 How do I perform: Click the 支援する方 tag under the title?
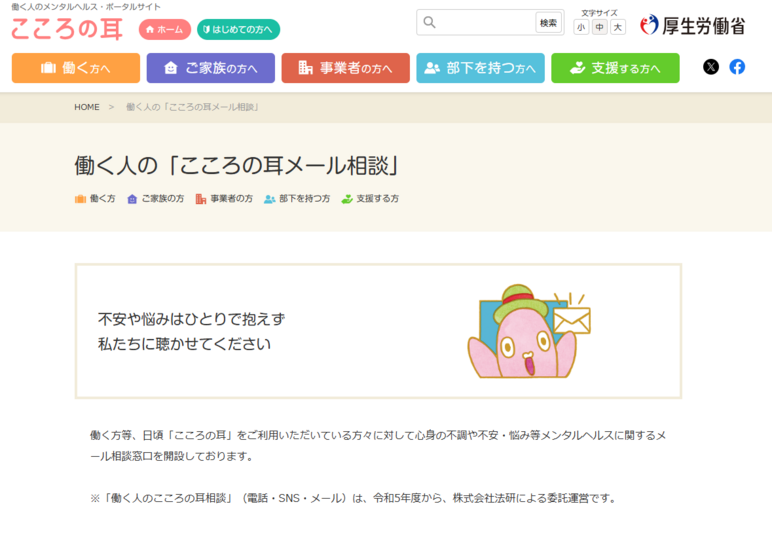[x=370, y=199]
